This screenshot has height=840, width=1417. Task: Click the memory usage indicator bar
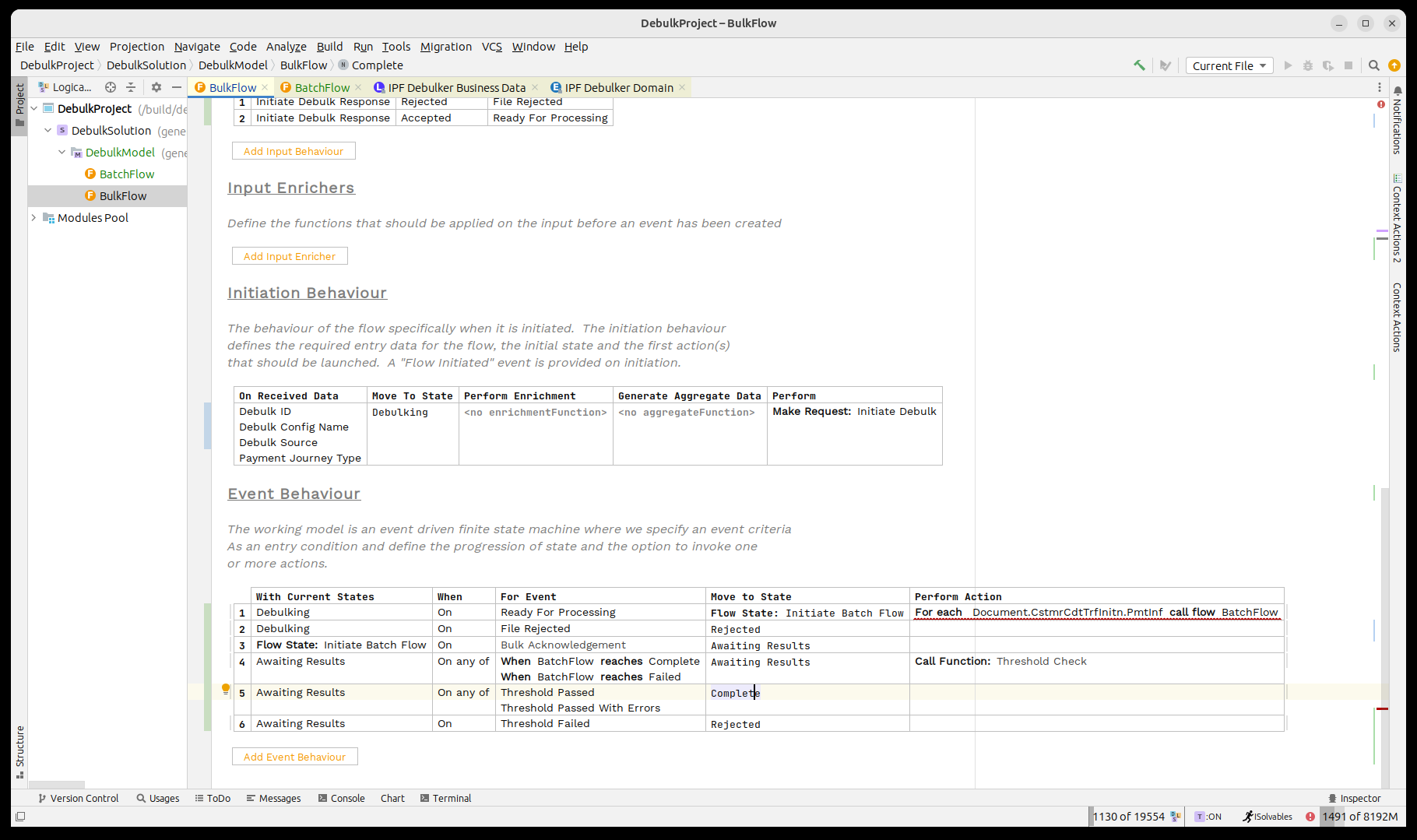[1359, 817]
